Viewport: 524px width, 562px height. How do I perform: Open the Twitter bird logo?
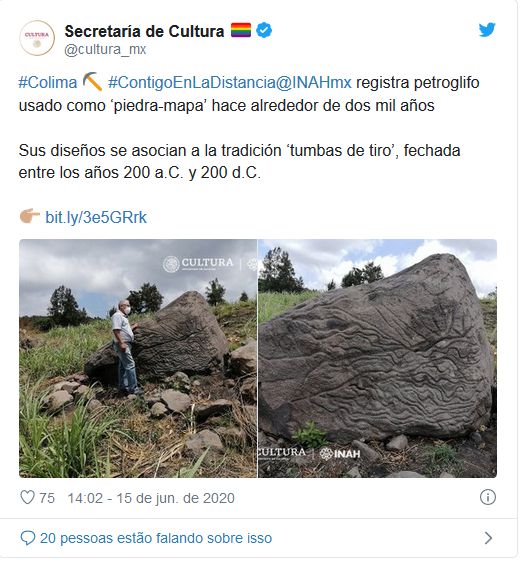(487, 30)
